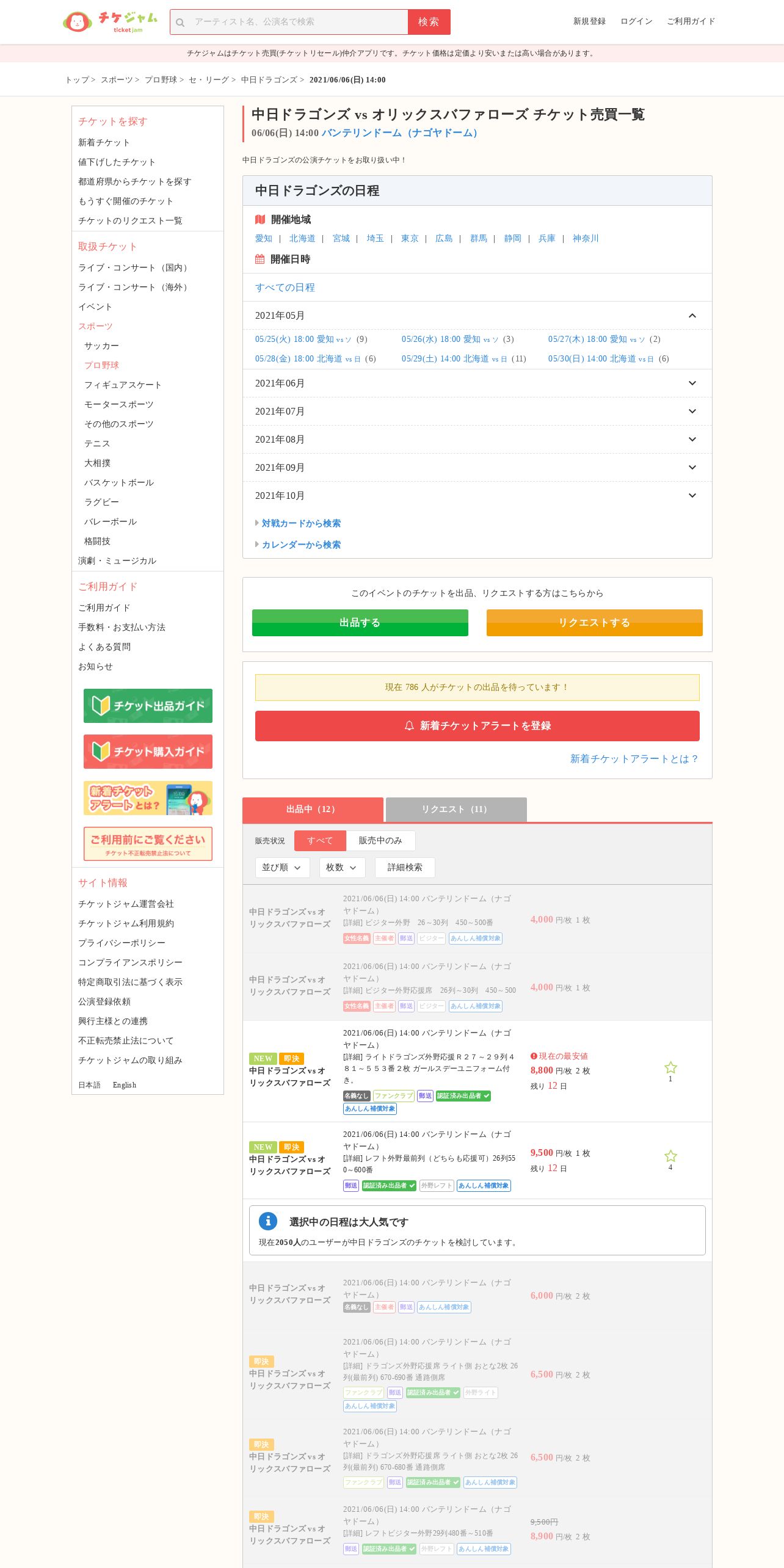Favorite the 9,500円 ticket with star icon
The width and height of the screenshot is (784, 1568).
[670, 1156]
